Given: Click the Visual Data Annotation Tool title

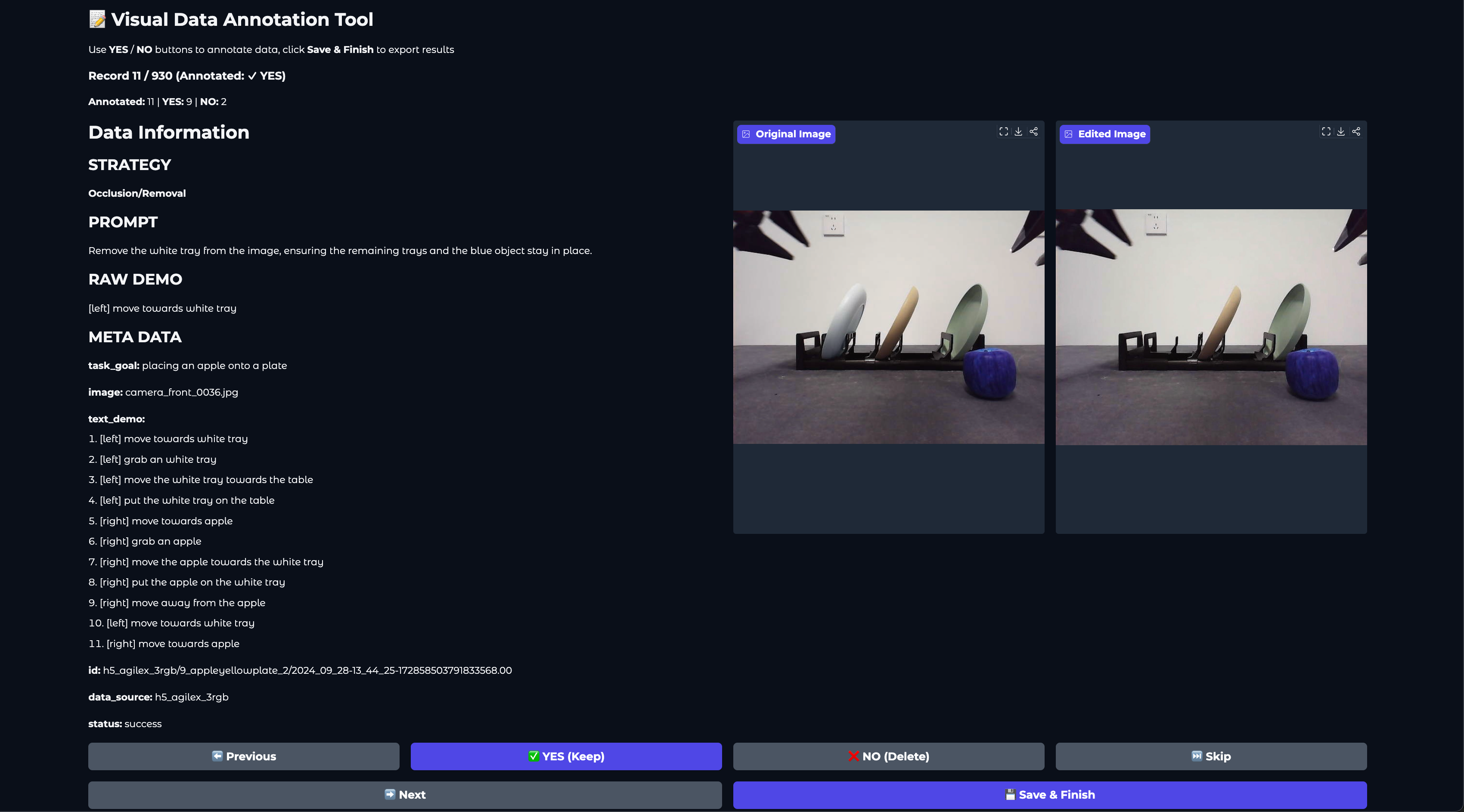Looking at the screenshot, I should 242,19.
